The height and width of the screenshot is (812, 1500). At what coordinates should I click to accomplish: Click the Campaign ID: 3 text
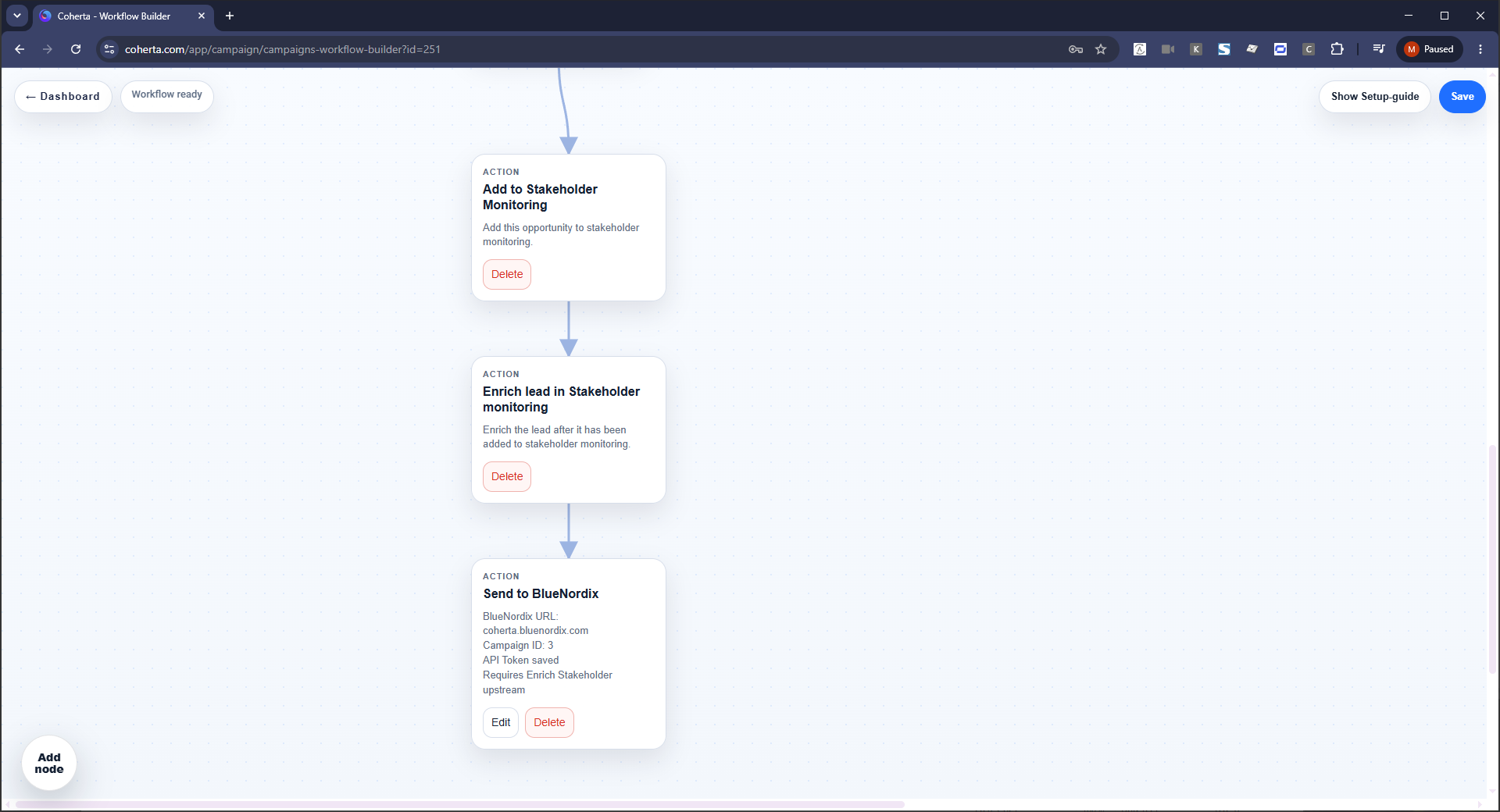coord(518,646)
